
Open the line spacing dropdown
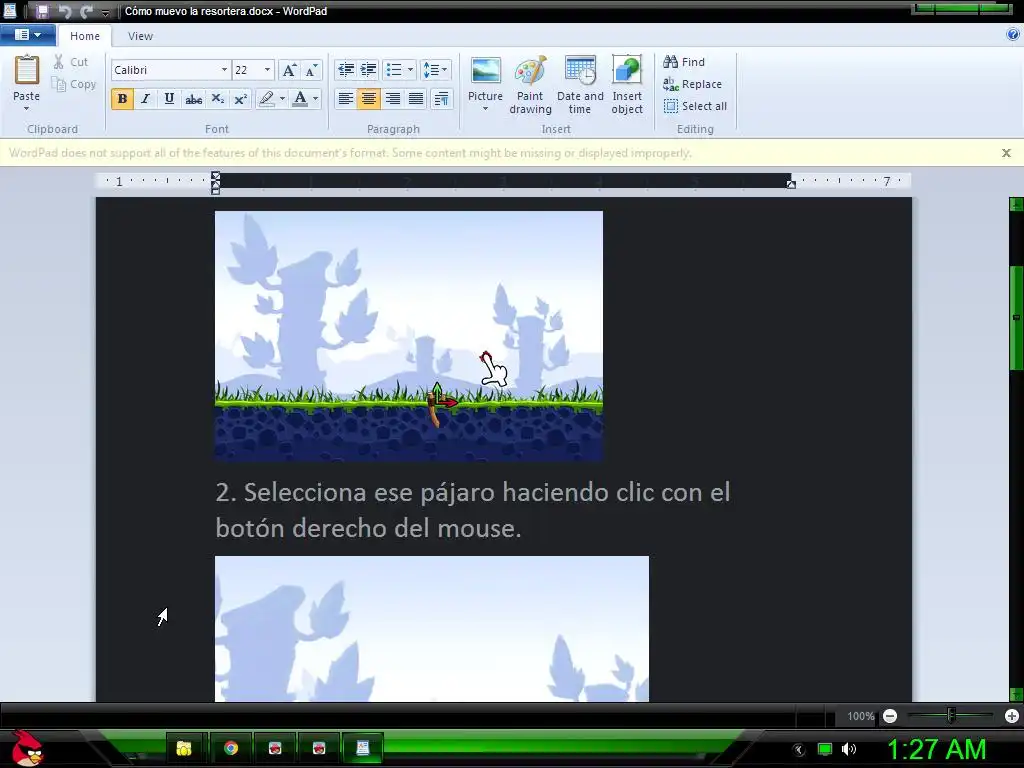(435, 70)
